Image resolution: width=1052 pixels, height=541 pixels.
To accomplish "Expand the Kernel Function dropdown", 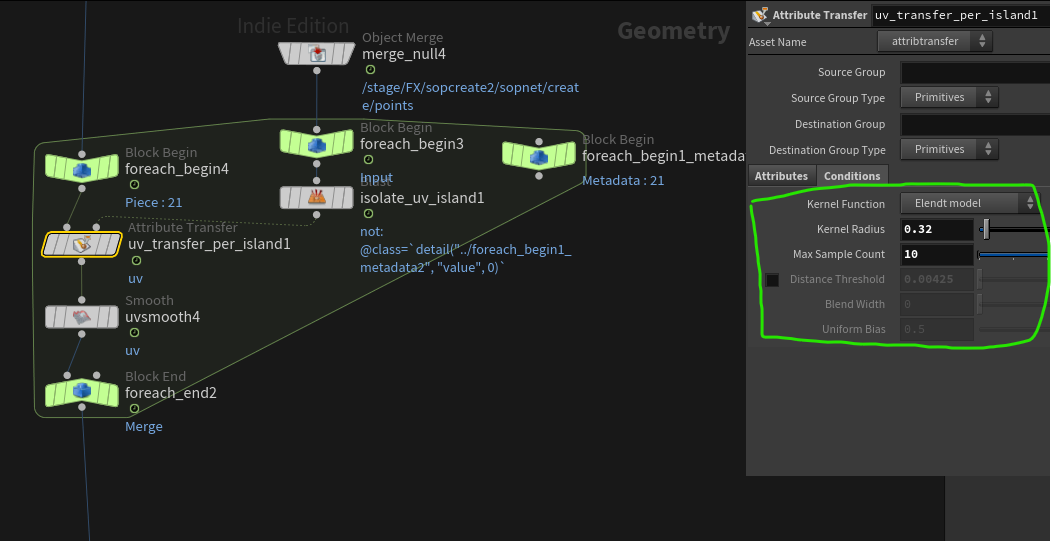I will tap(969, 203).
